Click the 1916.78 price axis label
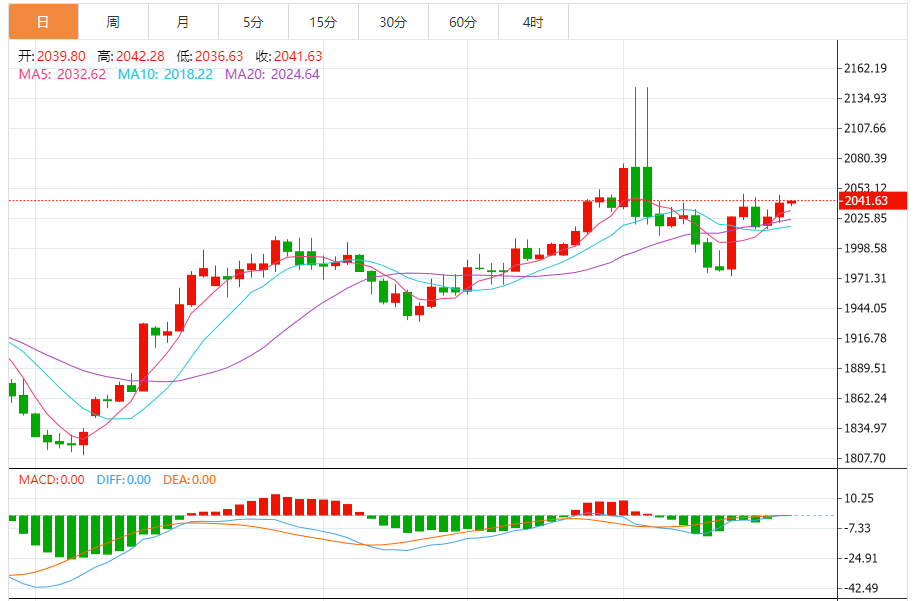The height and width of the screenshot is (601, 917). tap(866, 339)
